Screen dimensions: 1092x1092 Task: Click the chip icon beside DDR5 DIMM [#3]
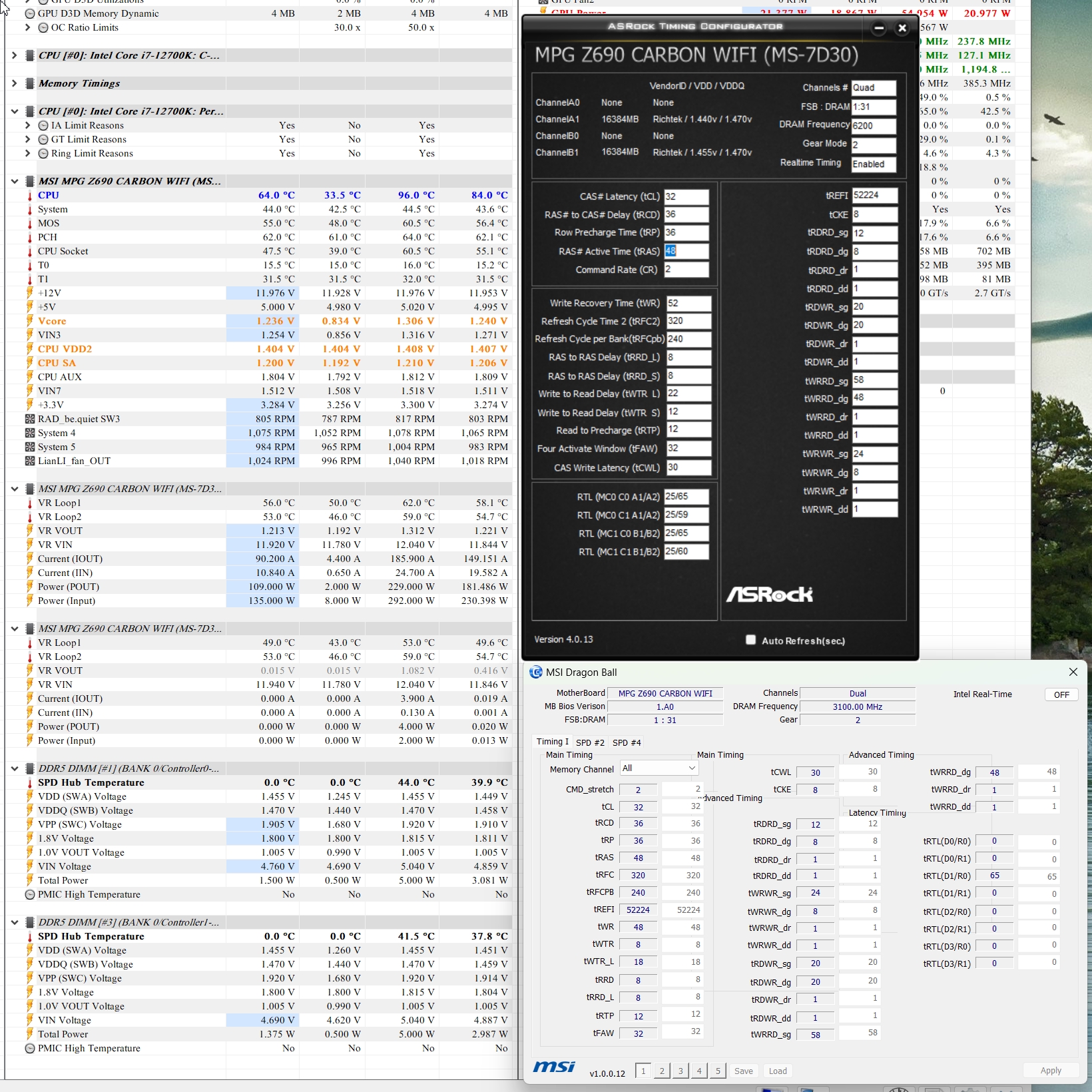pyautogui.click(x=29, y=922)
